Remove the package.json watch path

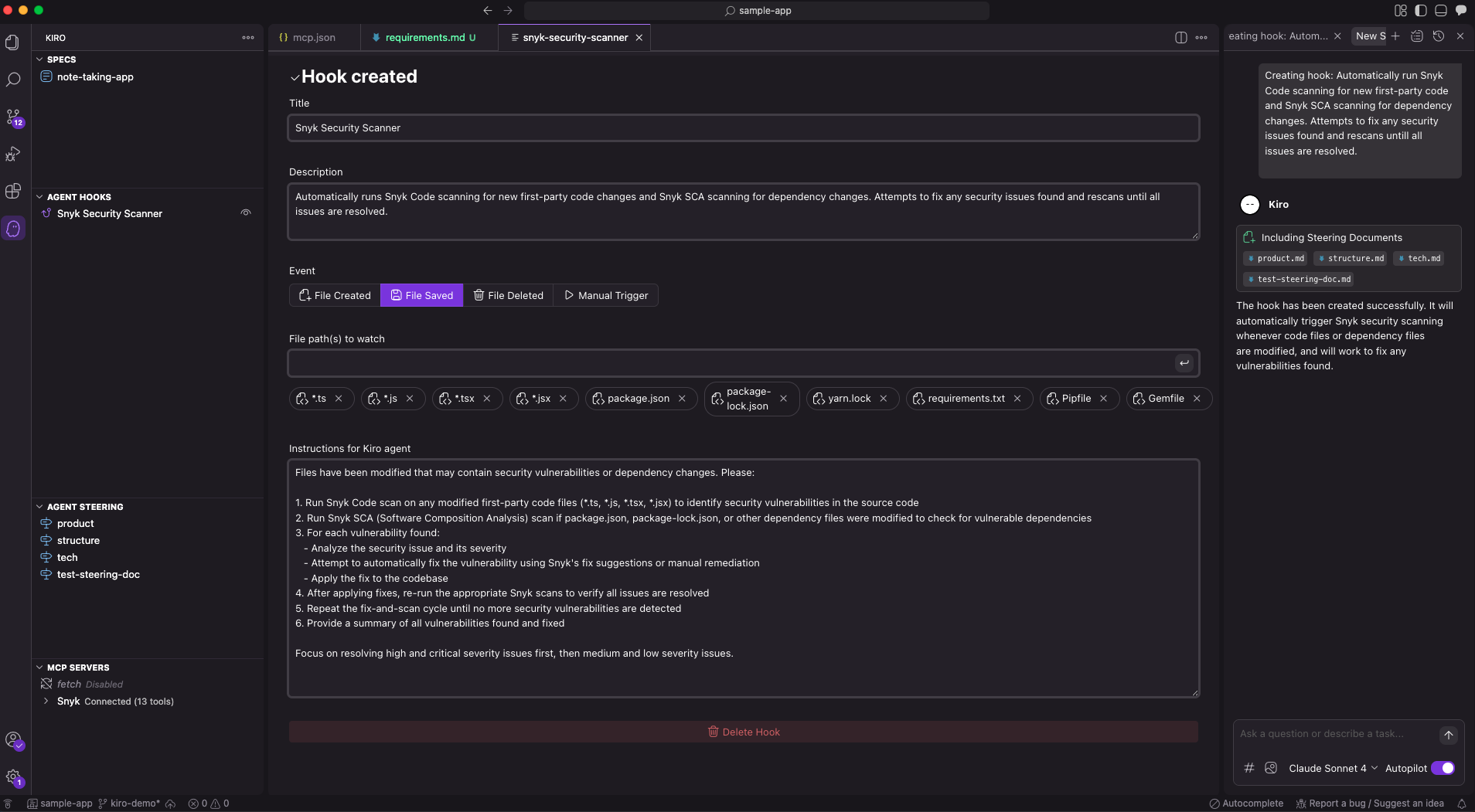[x=682, y=399]
